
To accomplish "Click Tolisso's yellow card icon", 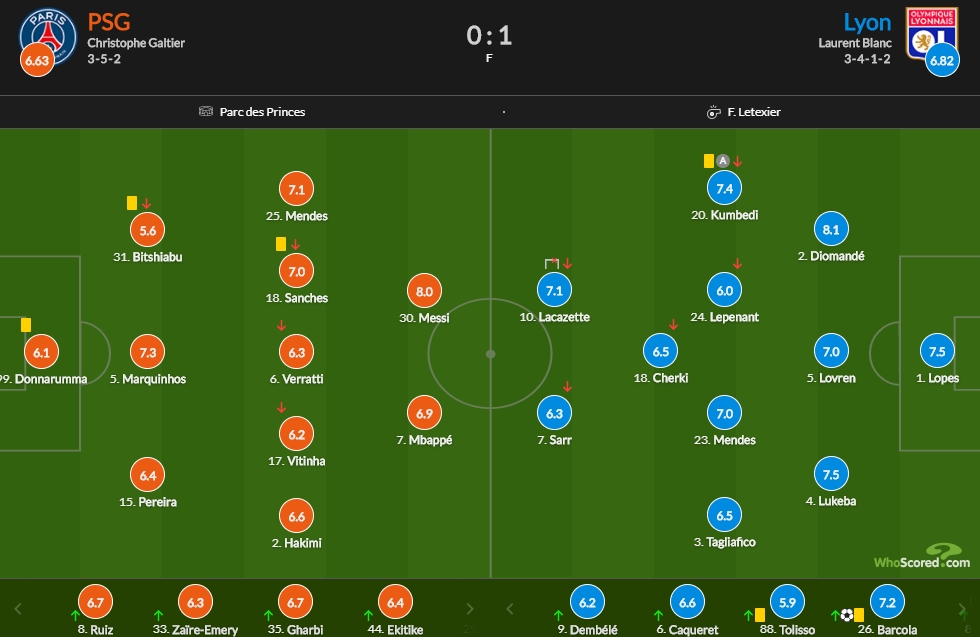I will point(760,615).
